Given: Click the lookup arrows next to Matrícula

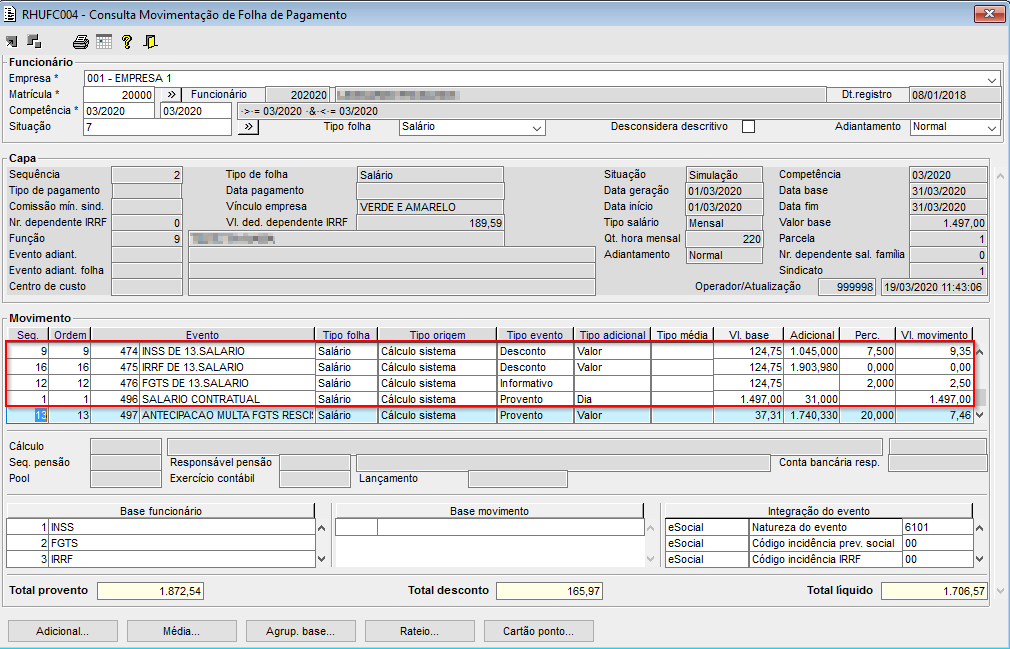Looking at the screenshot, I should coord(170,94).
